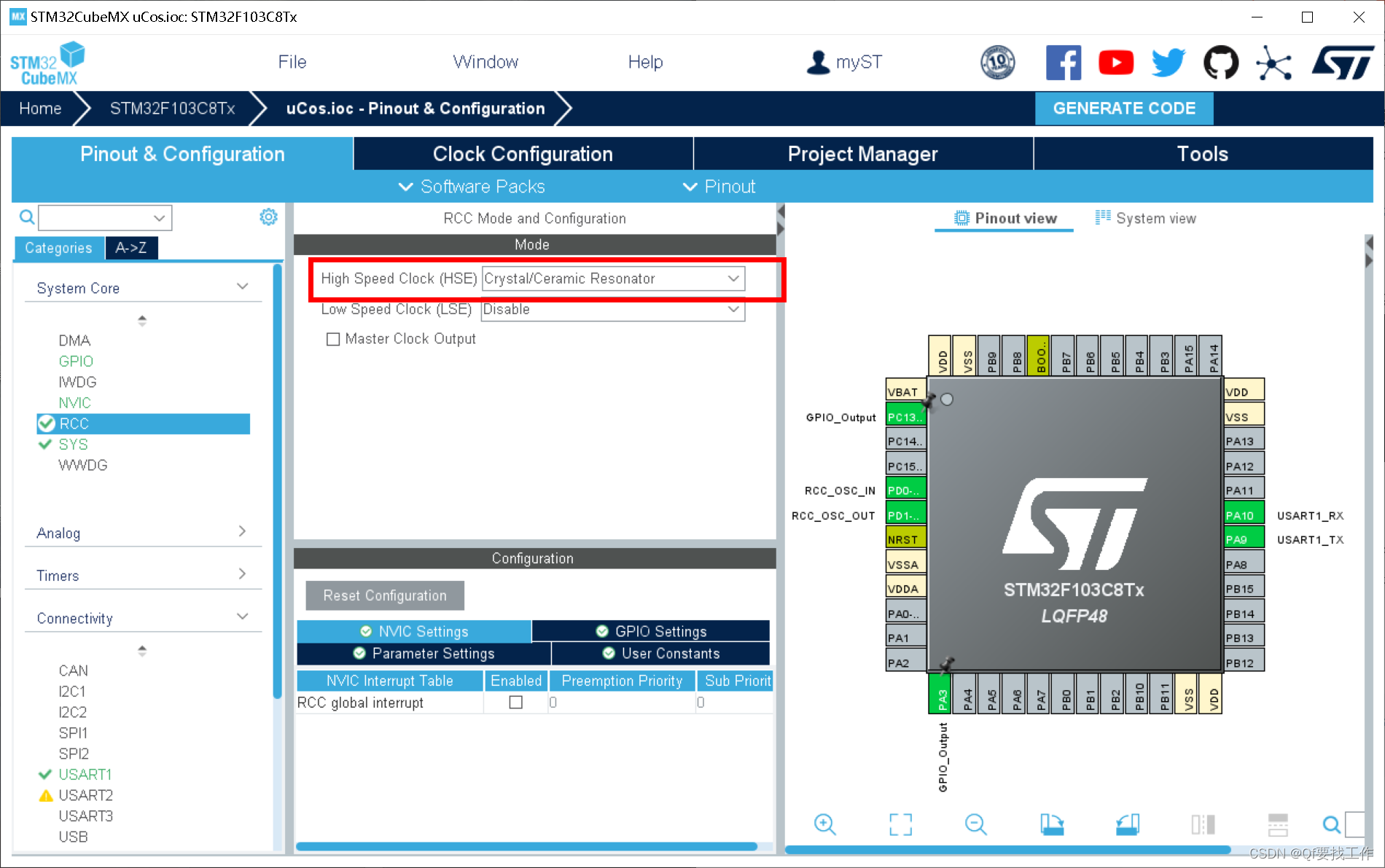Open Low Speed Clock LSE dropdown
This screenshot has height=868, width=1385.
614,310
